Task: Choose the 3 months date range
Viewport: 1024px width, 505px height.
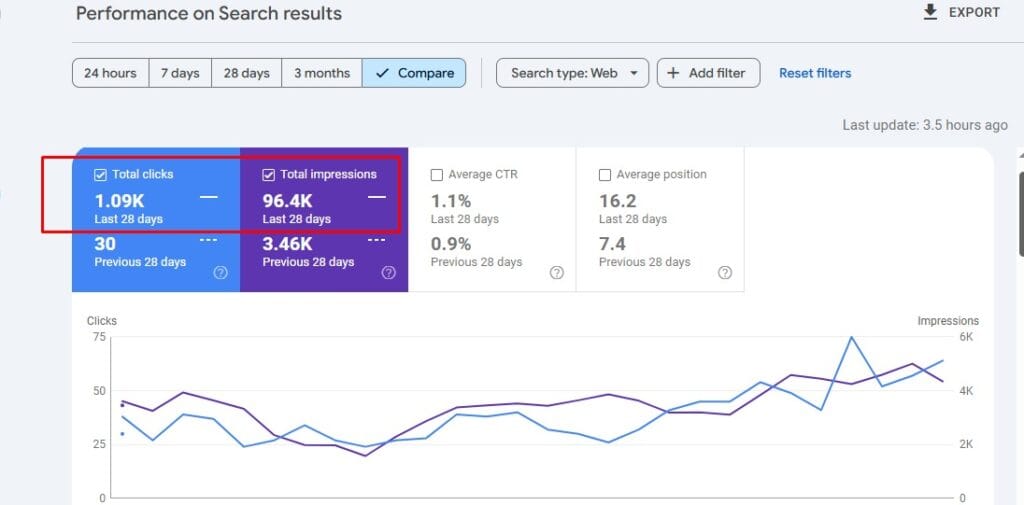Action: click(321, 73)
